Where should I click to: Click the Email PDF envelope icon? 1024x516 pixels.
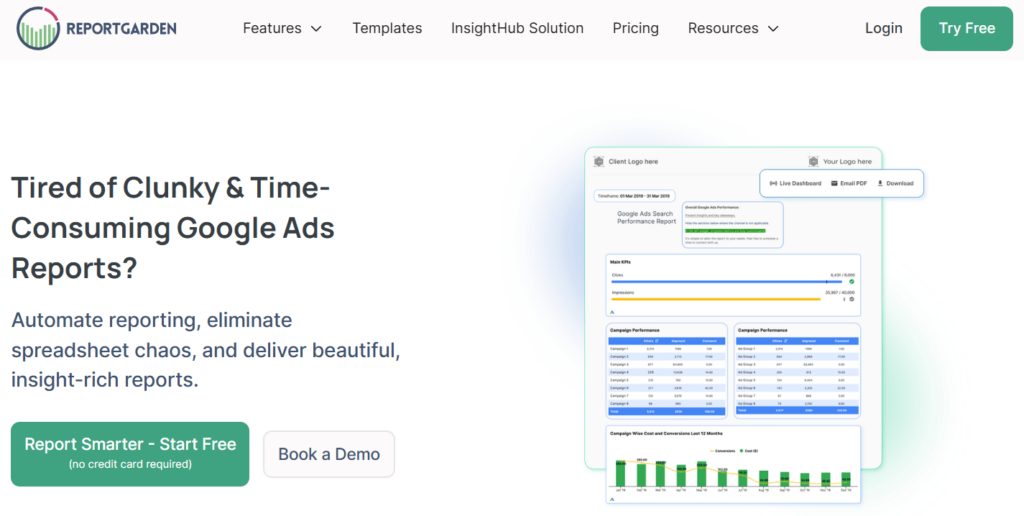[x=834, y=184]
